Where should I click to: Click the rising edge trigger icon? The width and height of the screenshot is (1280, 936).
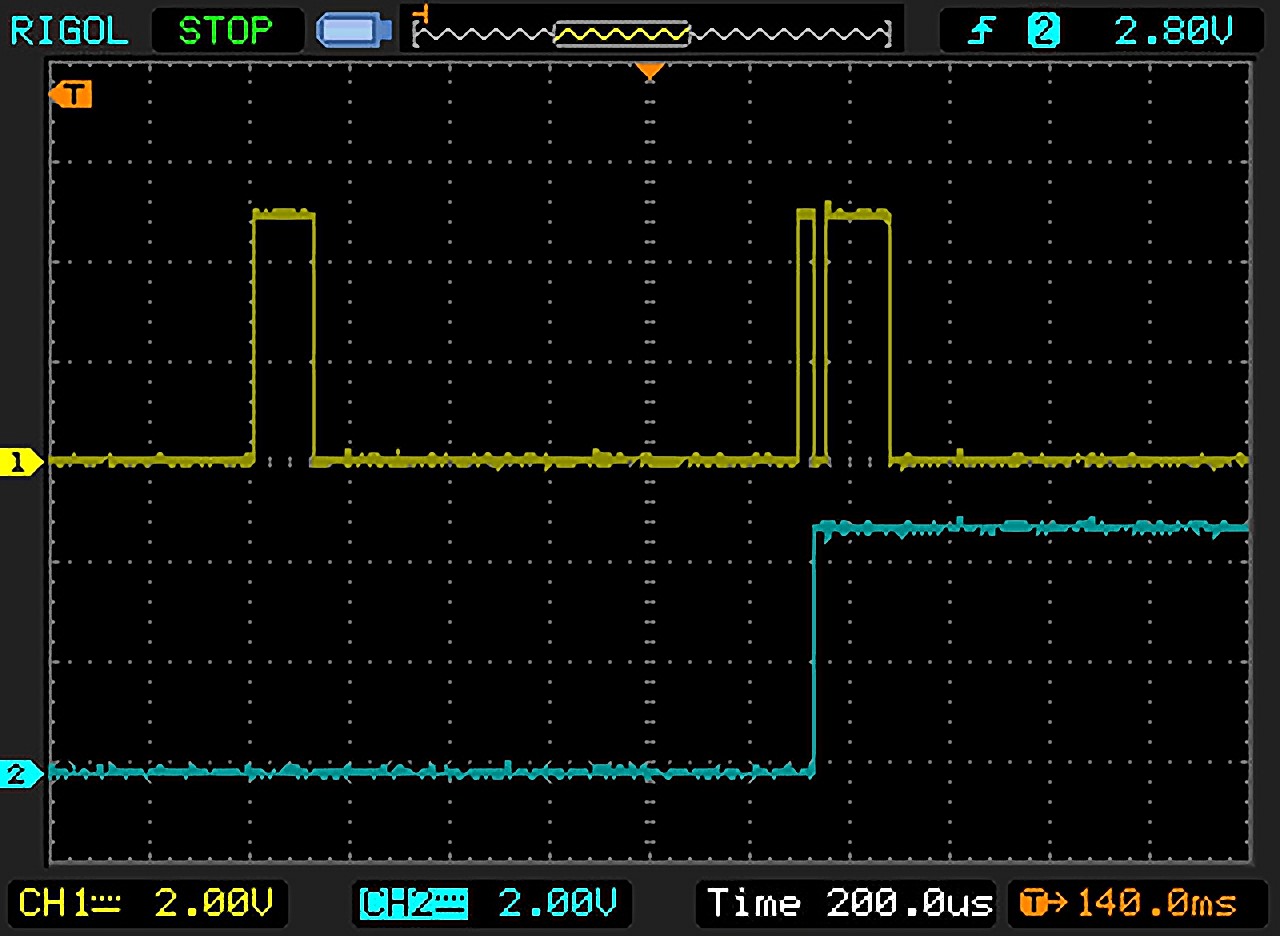click(x=984, y=31)
